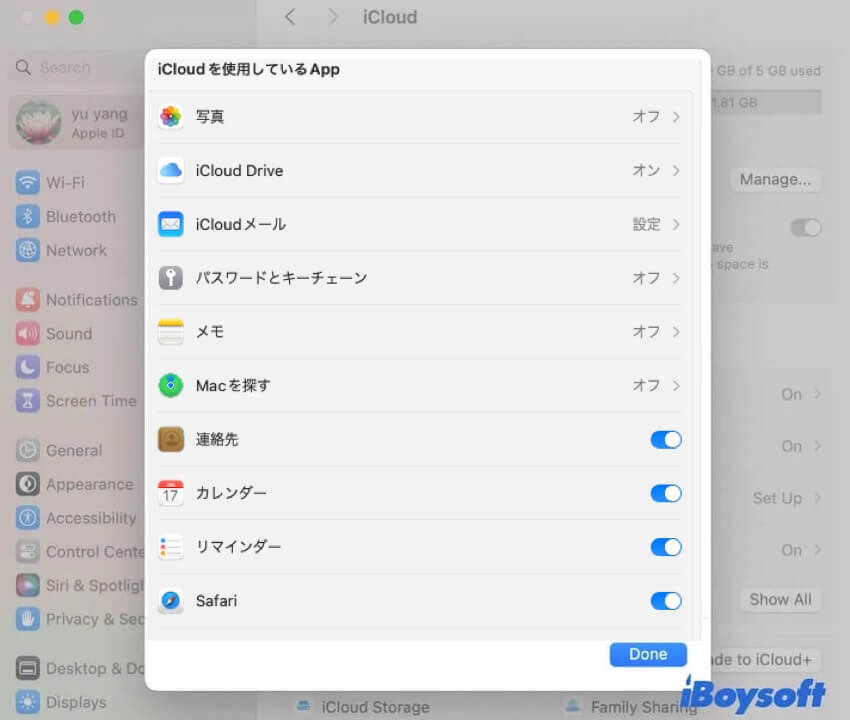Switch off the Safari iCloud toggle
Image resolution: width=850 pixels, height=720 pixels.
coord(665,601)
